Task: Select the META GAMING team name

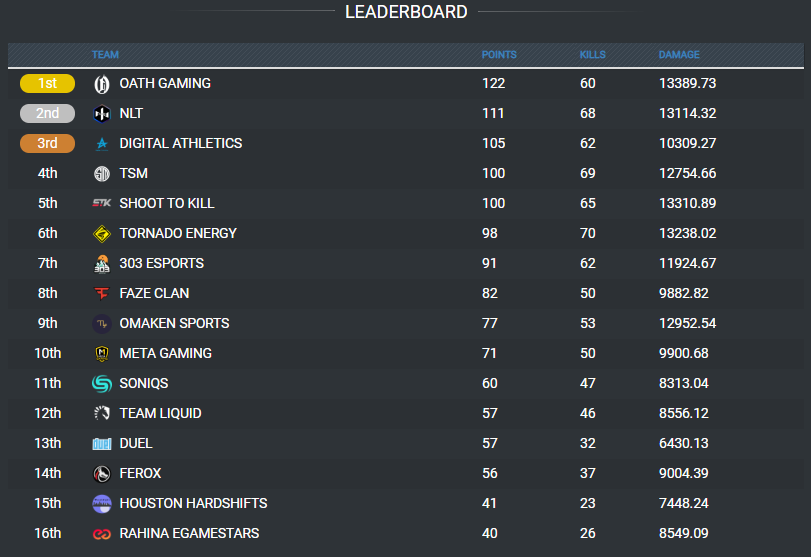Action: click(166, 353)
